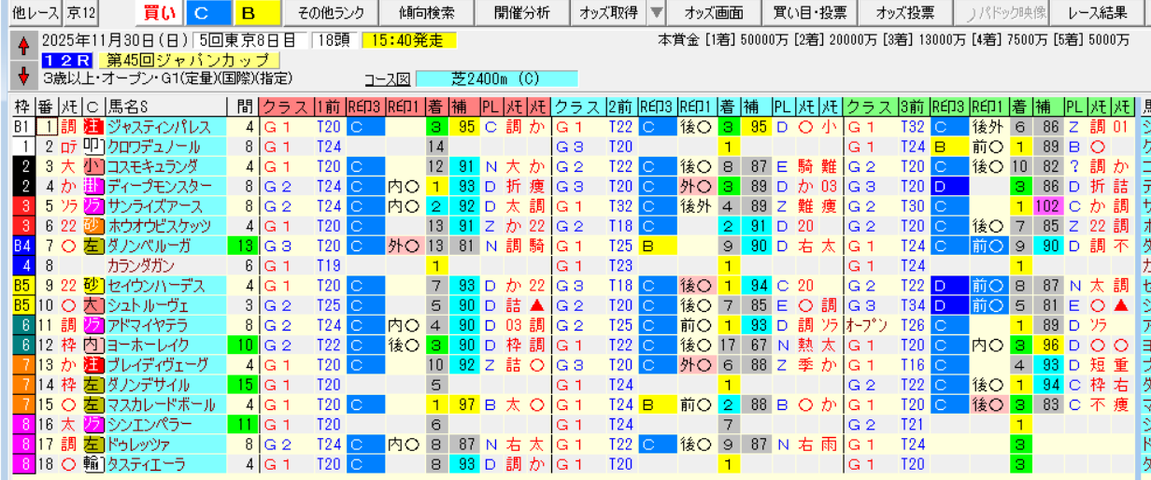Screen dimensions: 1151x480
Task: Click the green 15 interval cell for ダノンデサイル
Action: tap(244, 384)
